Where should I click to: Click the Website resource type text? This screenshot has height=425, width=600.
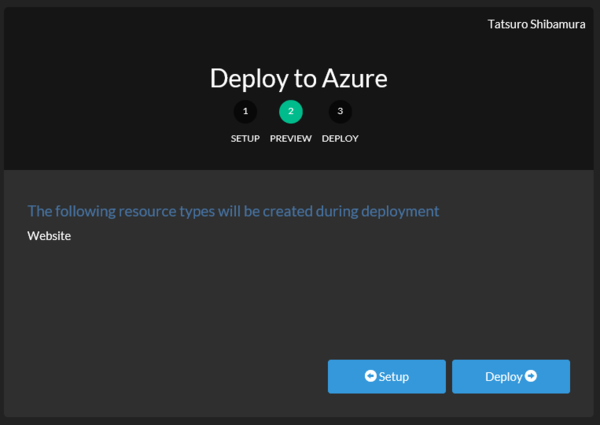click(49, 236)
